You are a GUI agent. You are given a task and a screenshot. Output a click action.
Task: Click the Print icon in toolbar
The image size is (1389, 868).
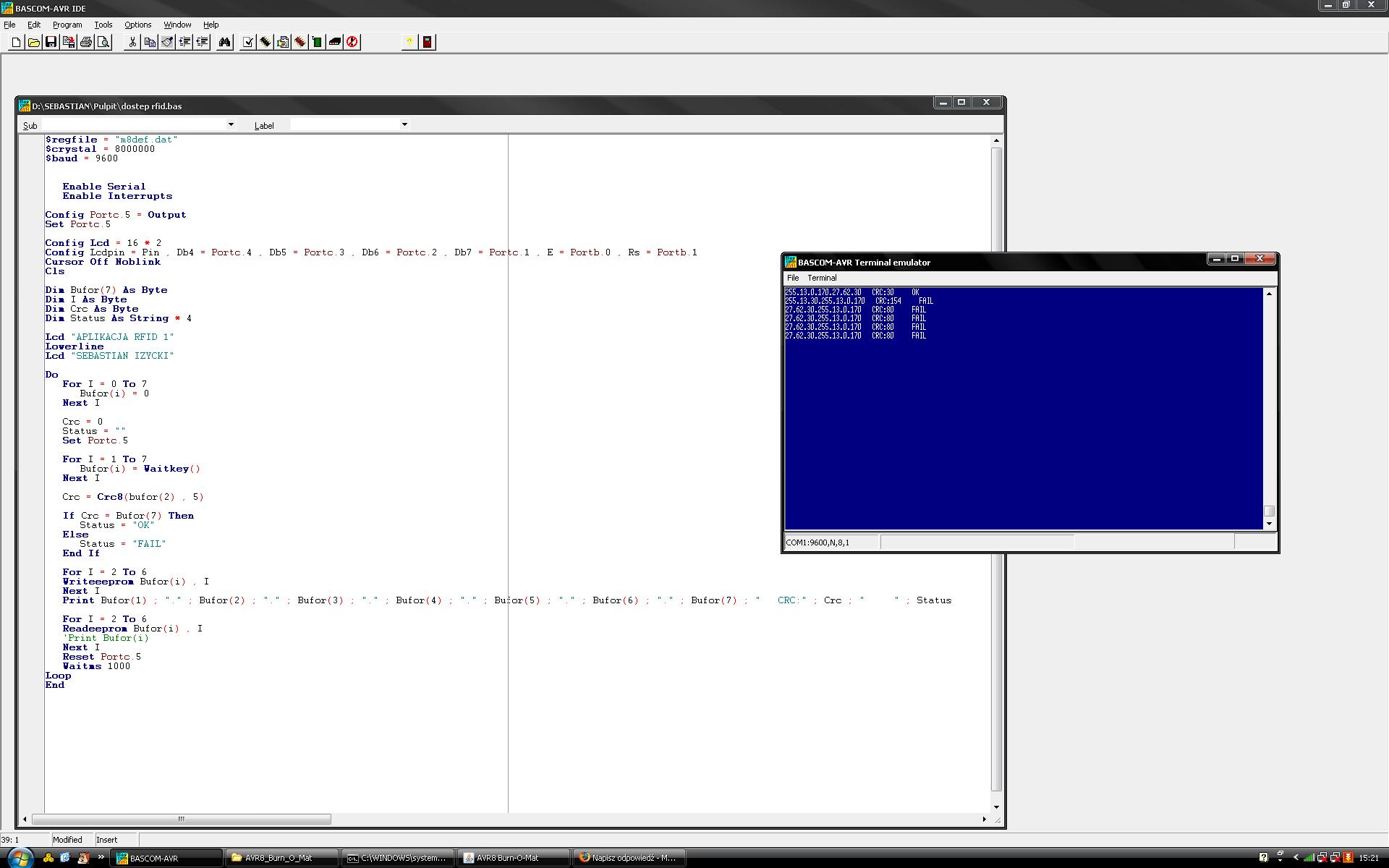tap(86, 42)
